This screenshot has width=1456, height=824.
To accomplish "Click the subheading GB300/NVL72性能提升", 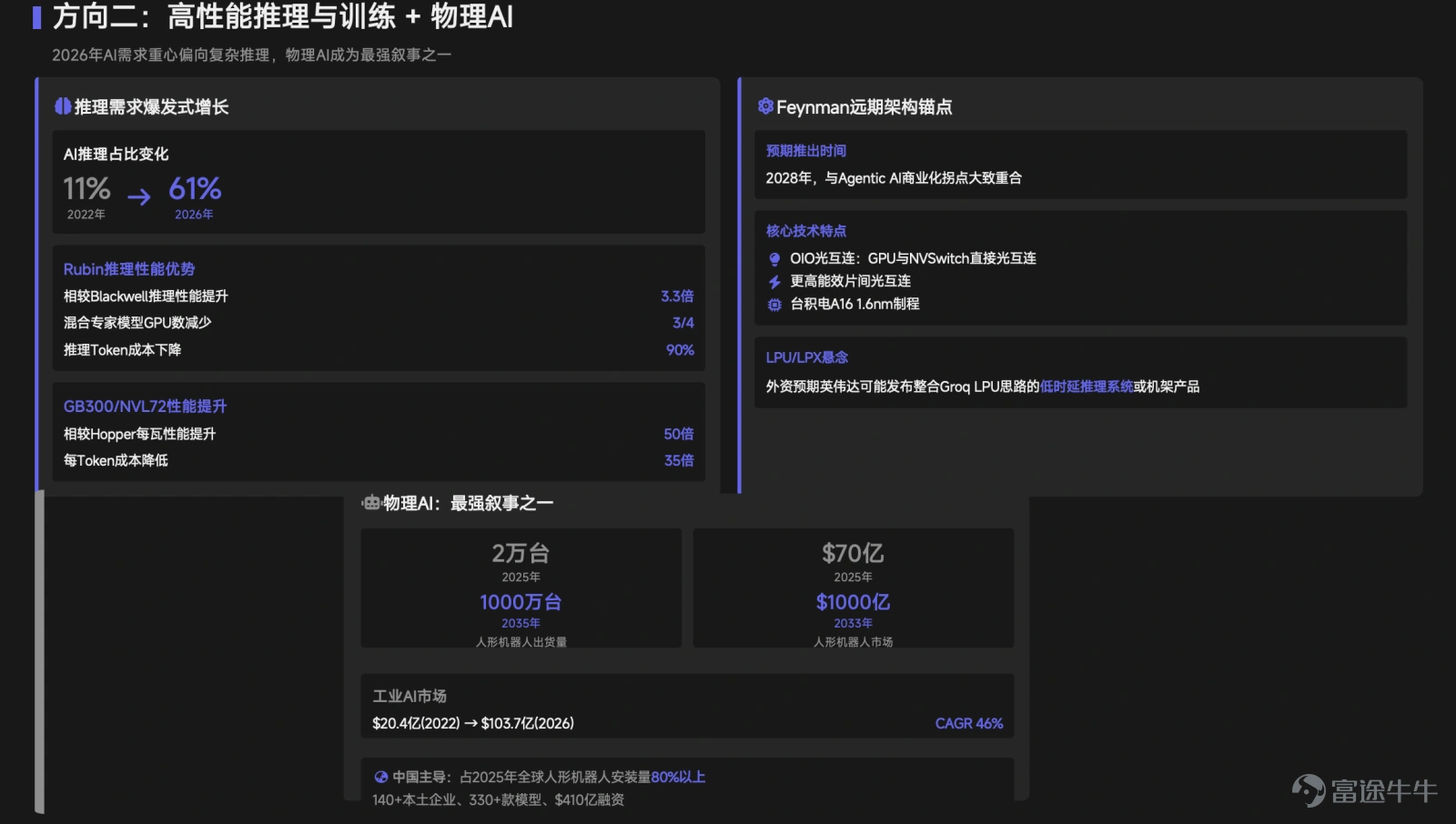I will click(145, 407).
